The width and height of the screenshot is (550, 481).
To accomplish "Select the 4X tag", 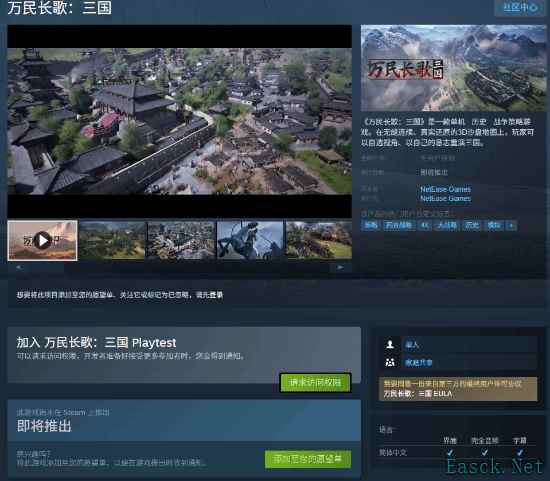I will [424, 225].
